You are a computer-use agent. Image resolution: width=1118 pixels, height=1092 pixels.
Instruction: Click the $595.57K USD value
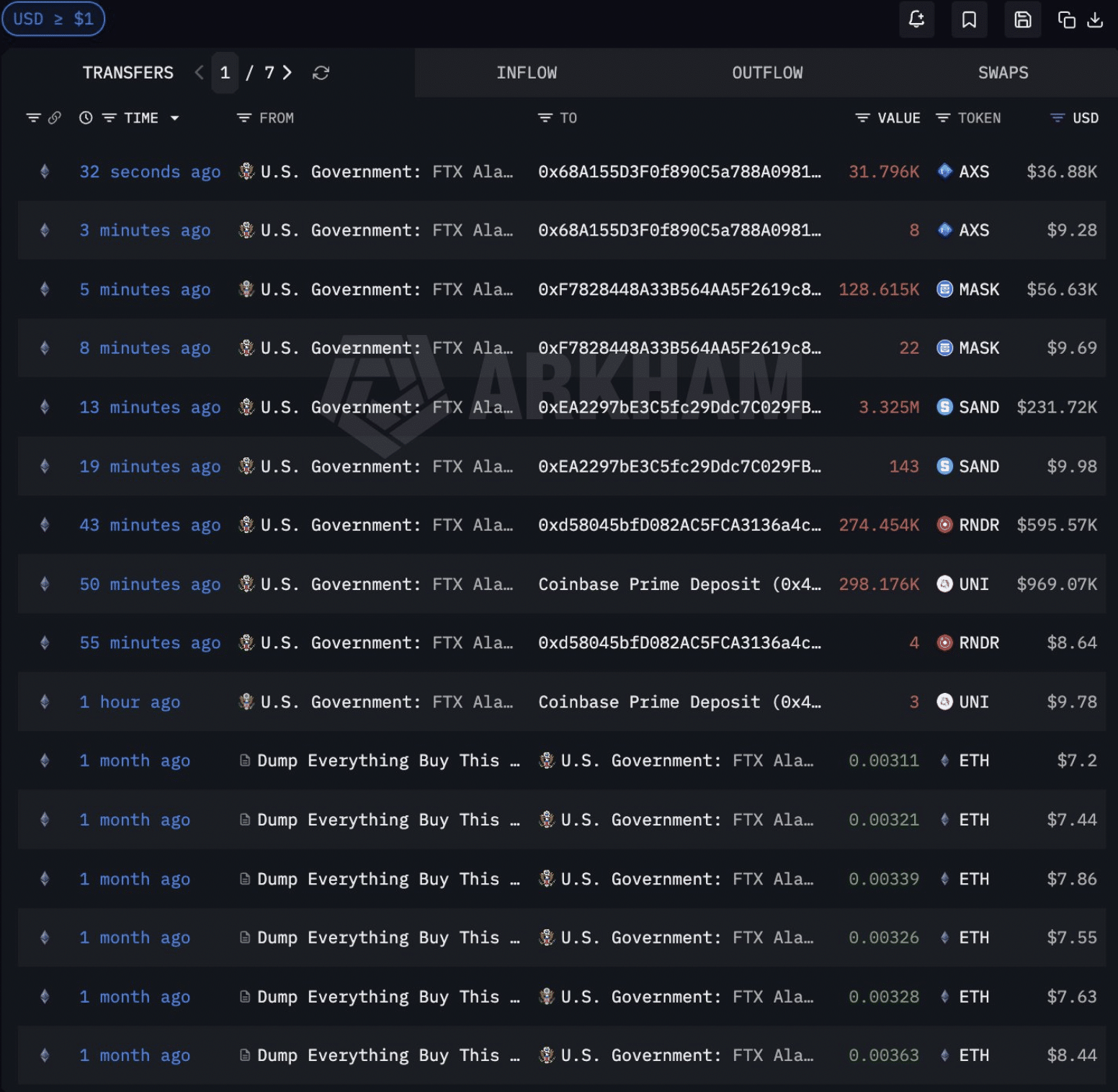[x=1057, y=525]
